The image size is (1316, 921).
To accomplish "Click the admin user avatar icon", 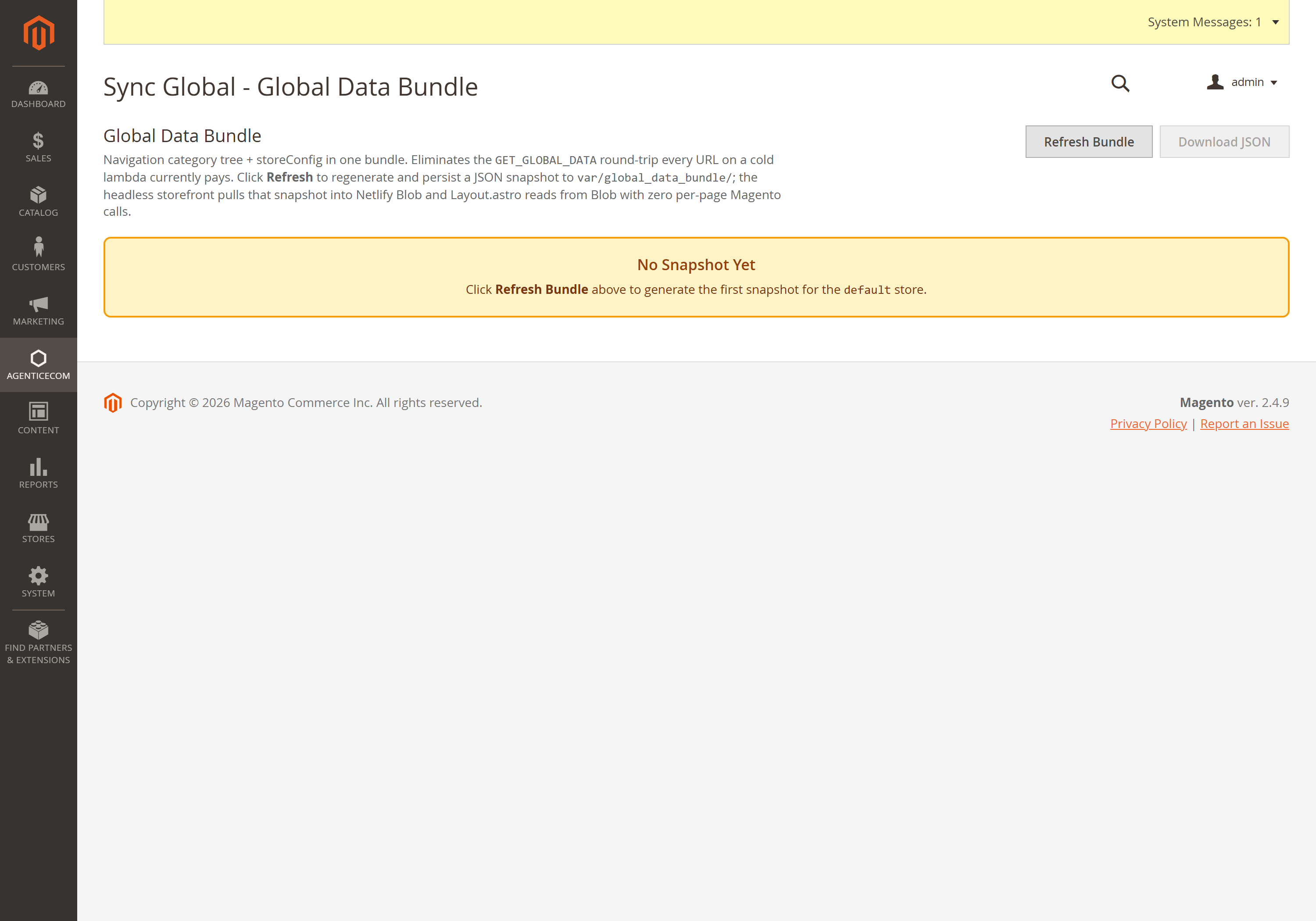I will 1215,82.
